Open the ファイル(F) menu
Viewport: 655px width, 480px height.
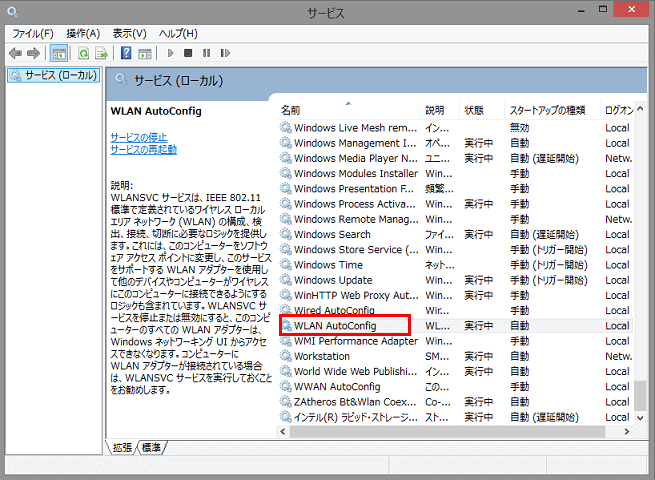pos(33,33)
